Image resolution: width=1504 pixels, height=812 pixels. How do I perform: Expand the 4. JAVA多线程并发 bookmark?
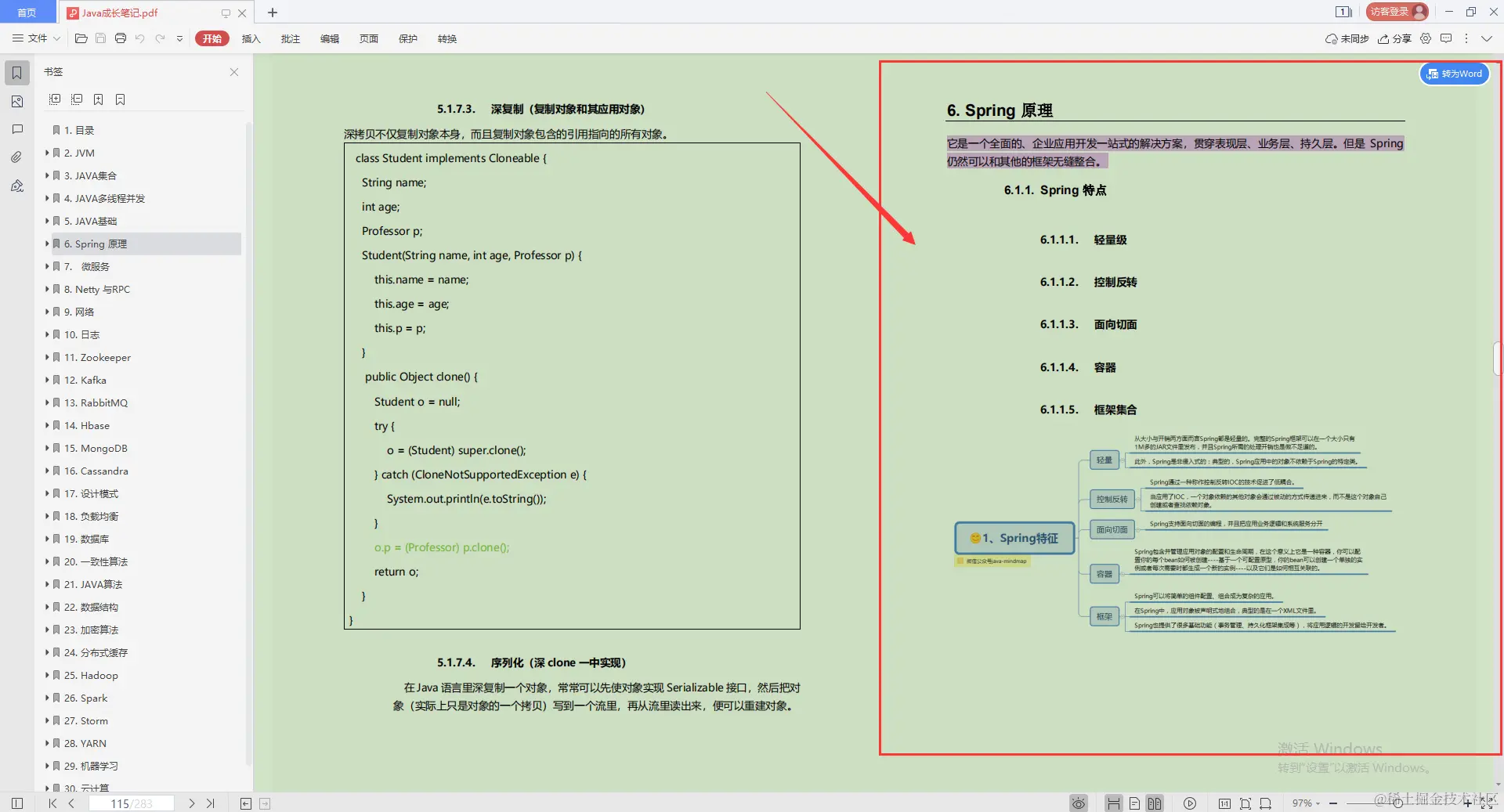(47, 198)
